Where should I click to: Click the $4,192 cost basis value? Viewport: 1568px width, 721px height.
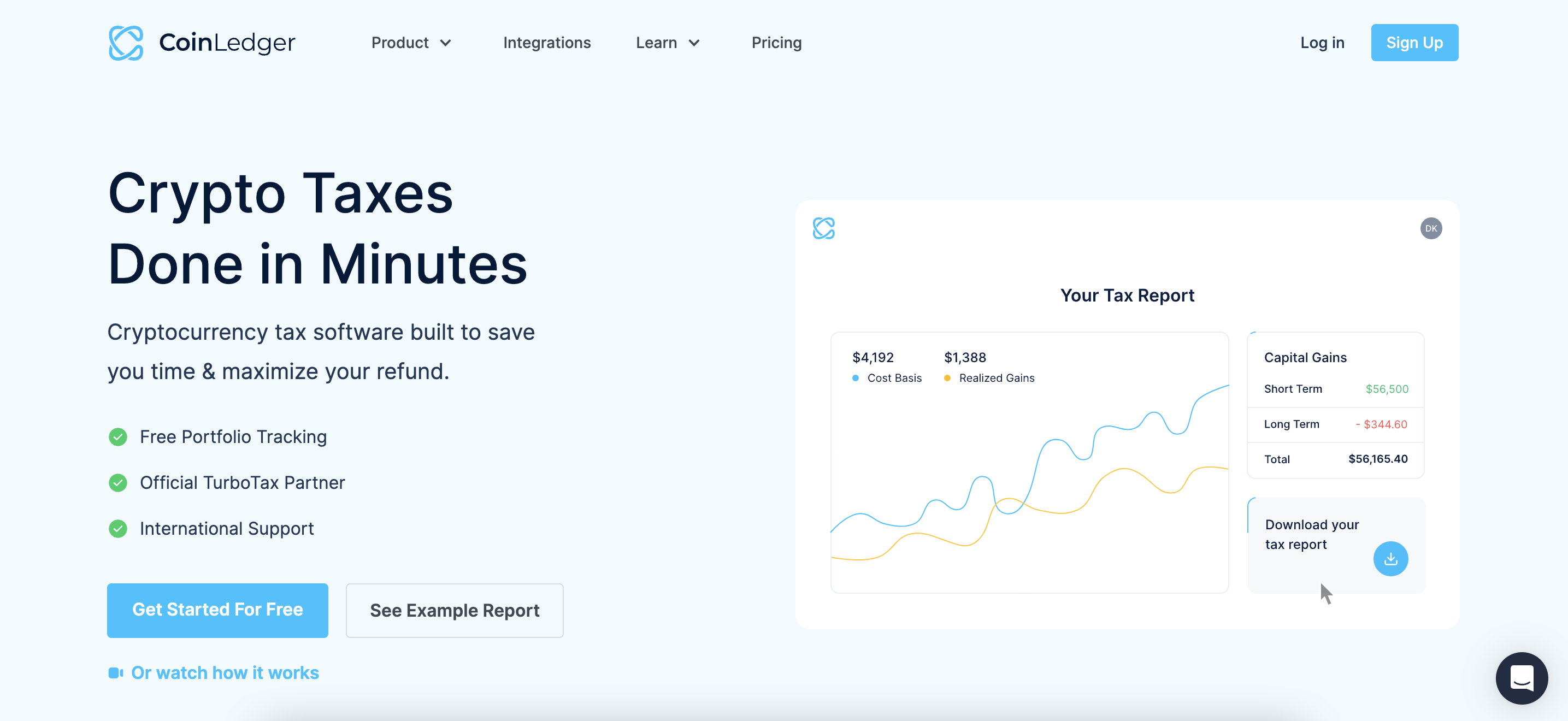point(873,358)
